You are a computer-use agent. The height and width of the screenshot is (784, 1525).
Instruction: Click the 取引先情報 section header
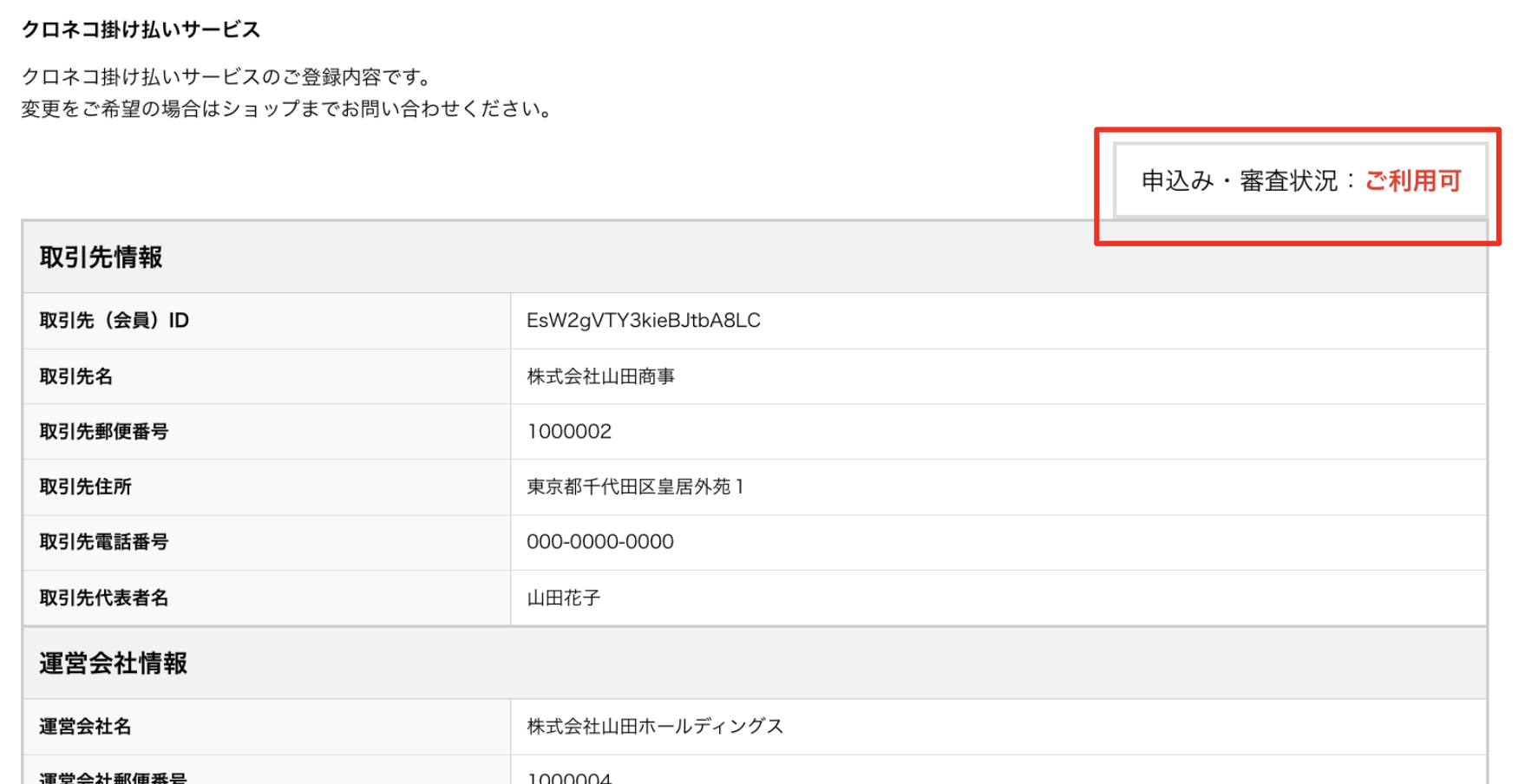point(101,258)
